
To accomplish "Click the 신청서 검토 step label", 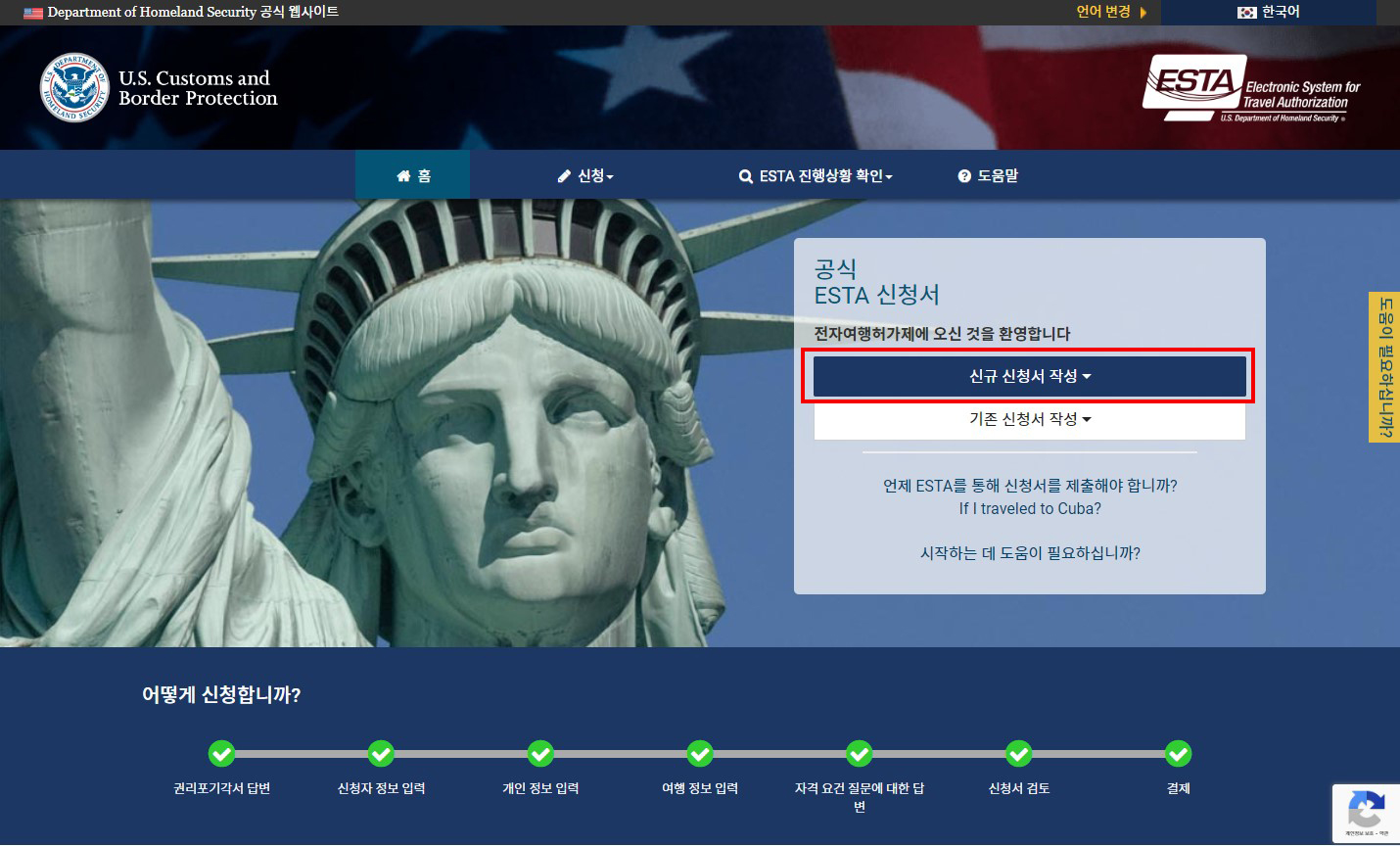I will [1019, 788].
